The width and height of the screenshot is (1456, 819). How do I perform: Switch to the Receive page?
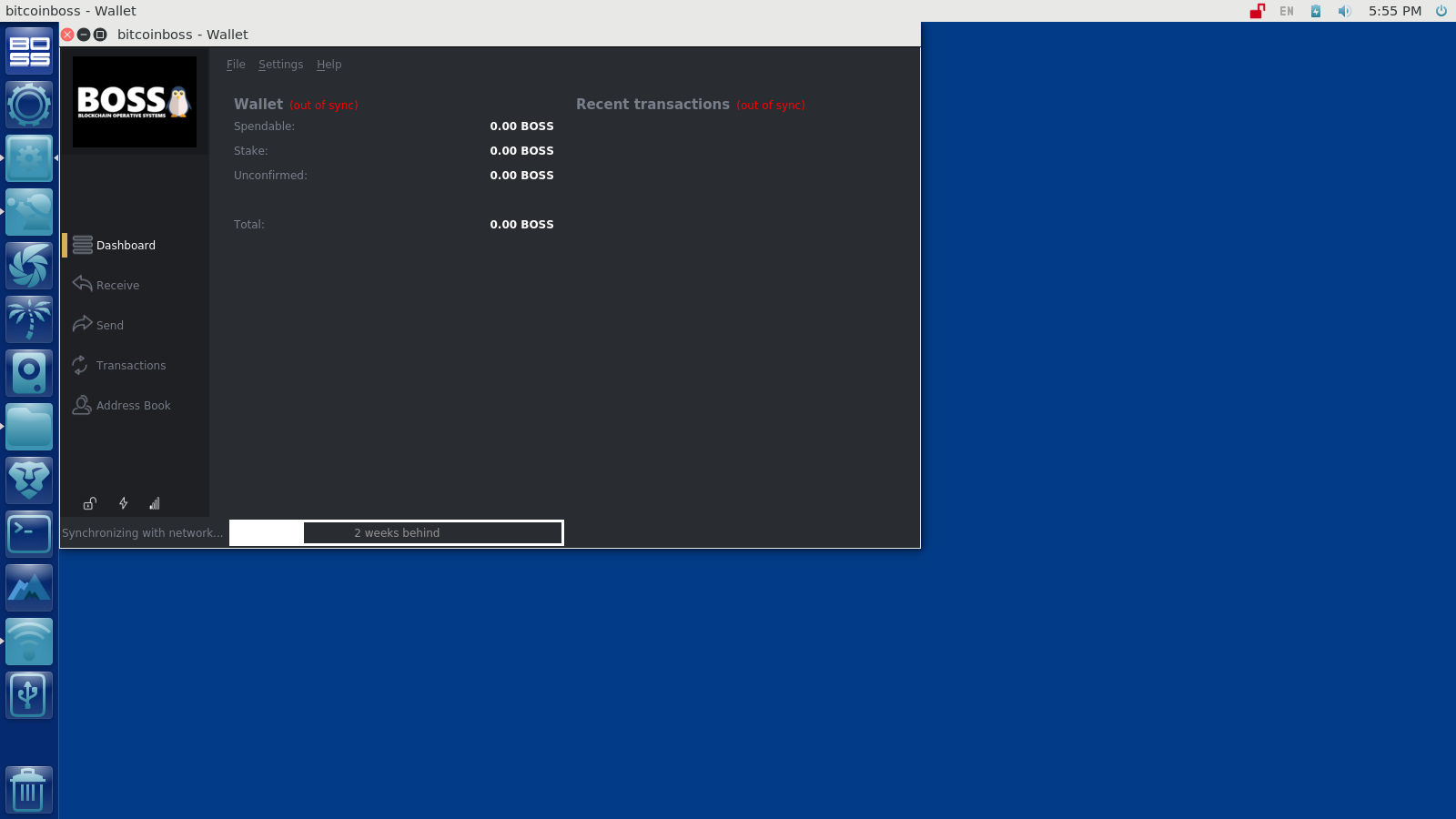(x=117, y=285)
